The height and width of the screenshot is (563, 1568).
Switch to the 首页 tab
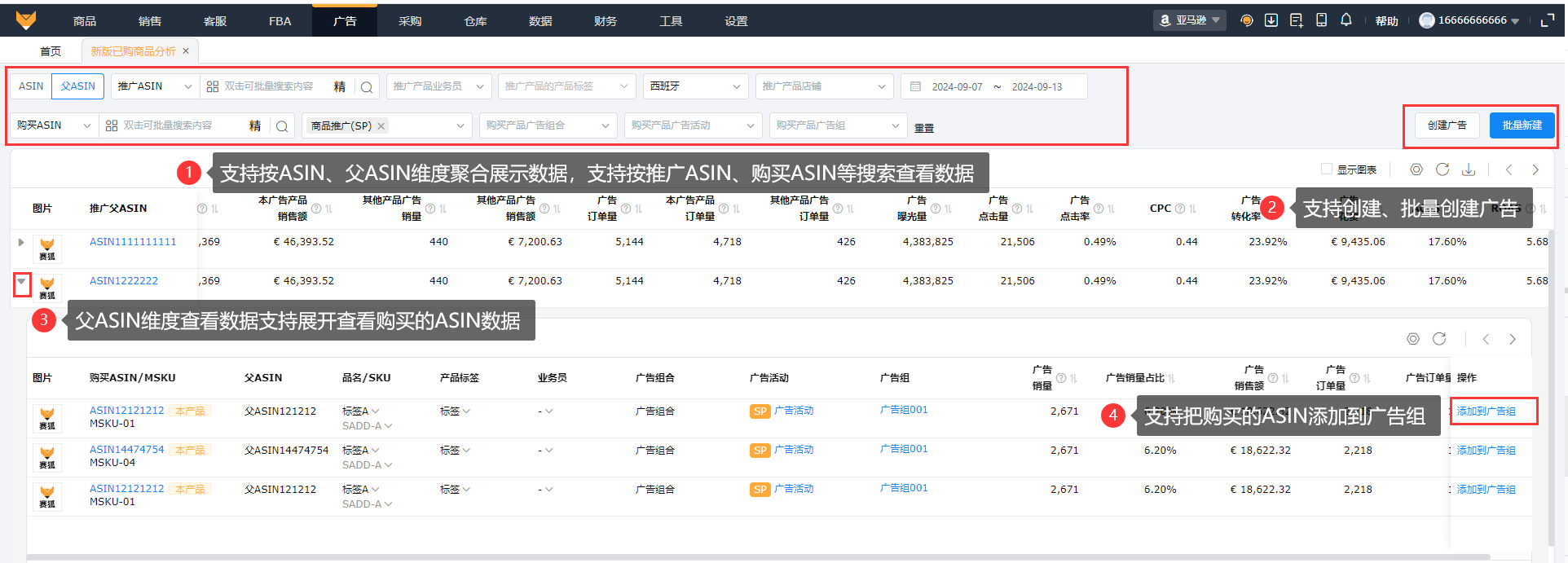tap(51, 51)
